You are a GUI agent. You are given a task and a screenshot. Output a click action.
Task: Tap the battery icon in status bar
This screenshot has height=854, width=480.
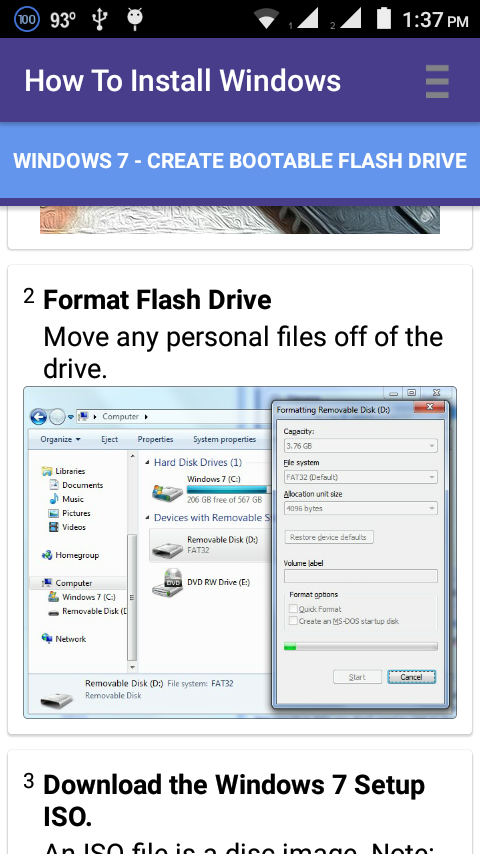[384, 18]
